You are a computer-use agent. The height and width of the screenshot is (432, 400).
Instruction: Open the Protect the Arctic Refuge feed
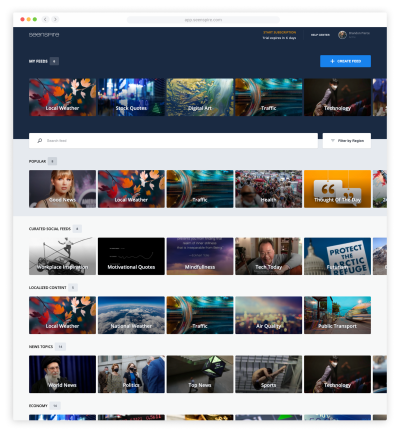pyautogui.click(x=337, y=256)
